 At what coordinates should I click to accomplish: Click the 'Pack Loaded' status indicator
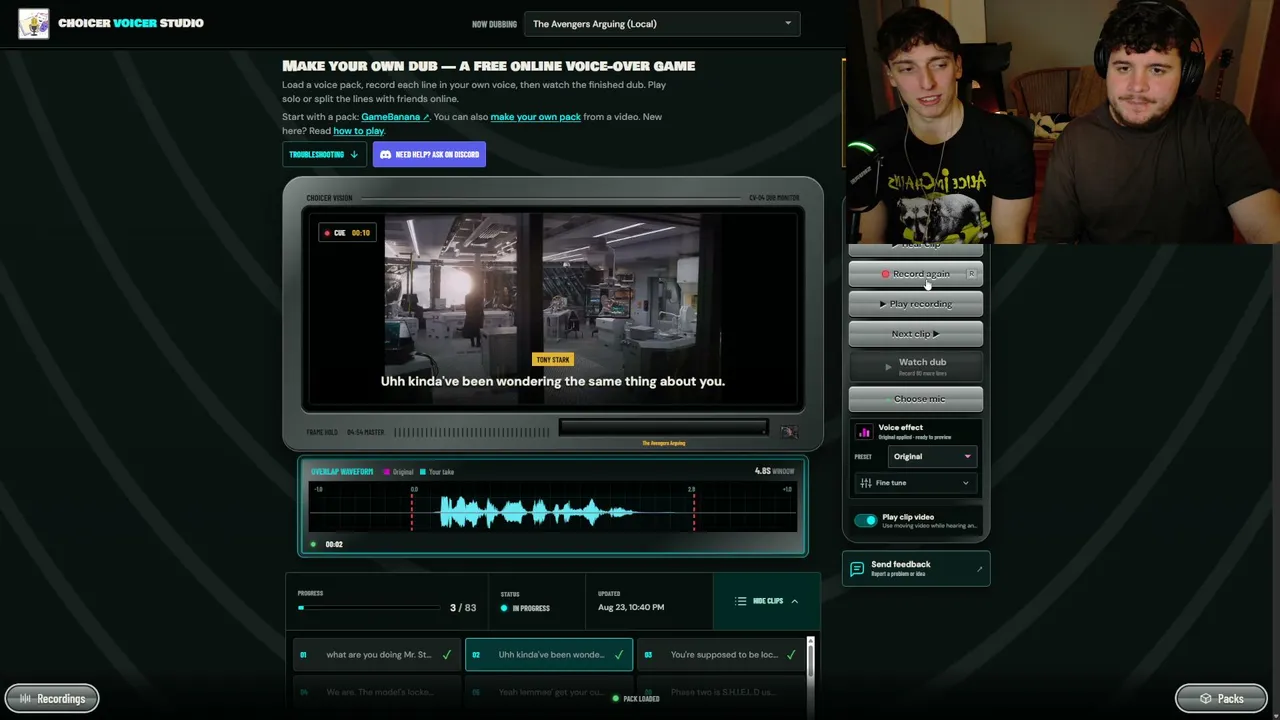pos(636,699)
